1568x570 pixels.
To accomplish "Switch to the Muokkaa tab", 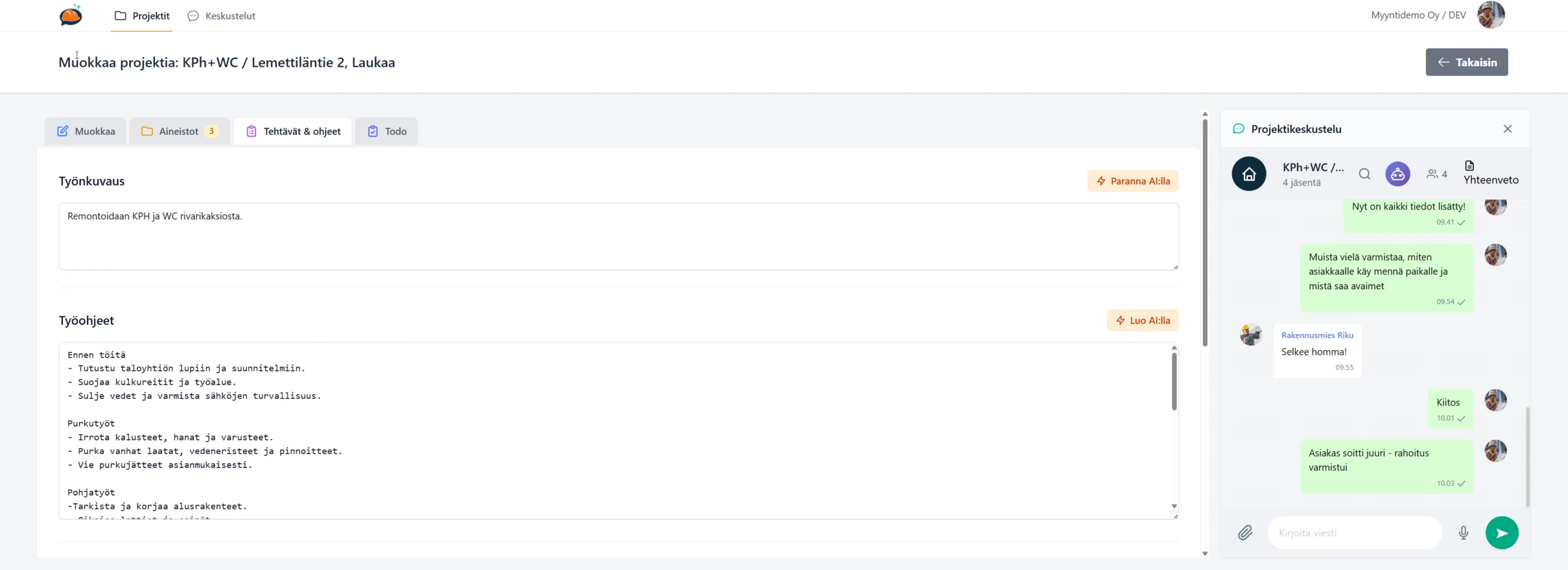I will click(86, 131).
